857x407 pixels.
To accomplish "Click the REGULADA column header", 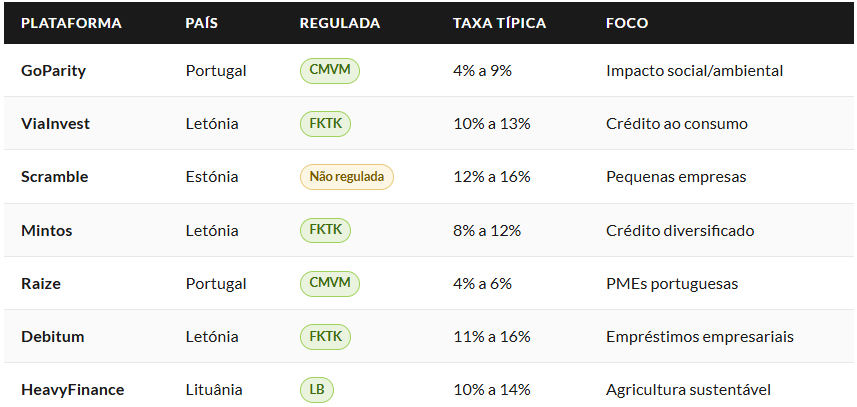I will 339,23.
